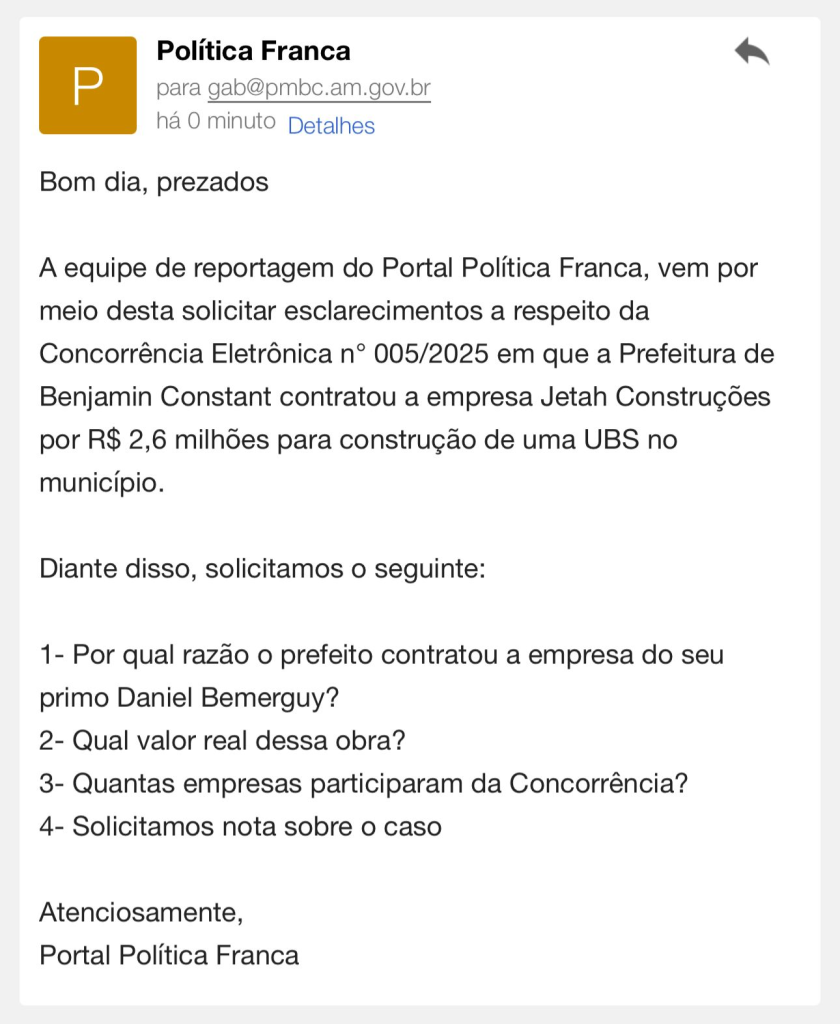The image size is (840, 1024).
Task: Click the orange sender avatar with letter P
Action: 87,86
